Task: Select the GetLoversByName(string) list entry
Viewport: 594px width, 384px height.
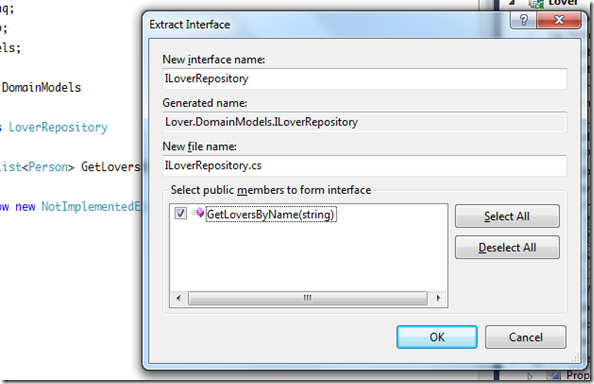Action: [271, 214]
